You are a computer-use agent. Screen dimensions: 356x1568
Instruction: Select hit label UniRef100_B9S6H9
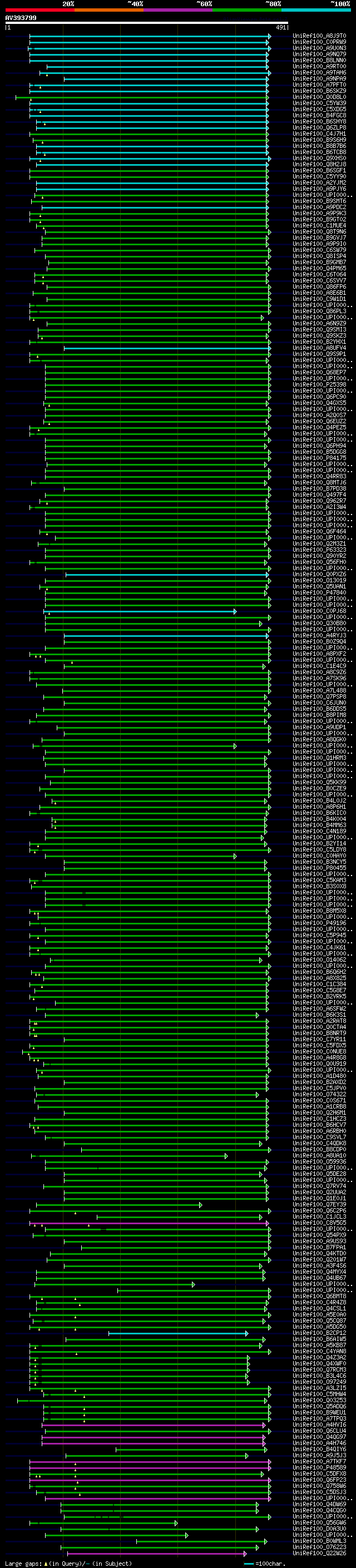319,140
